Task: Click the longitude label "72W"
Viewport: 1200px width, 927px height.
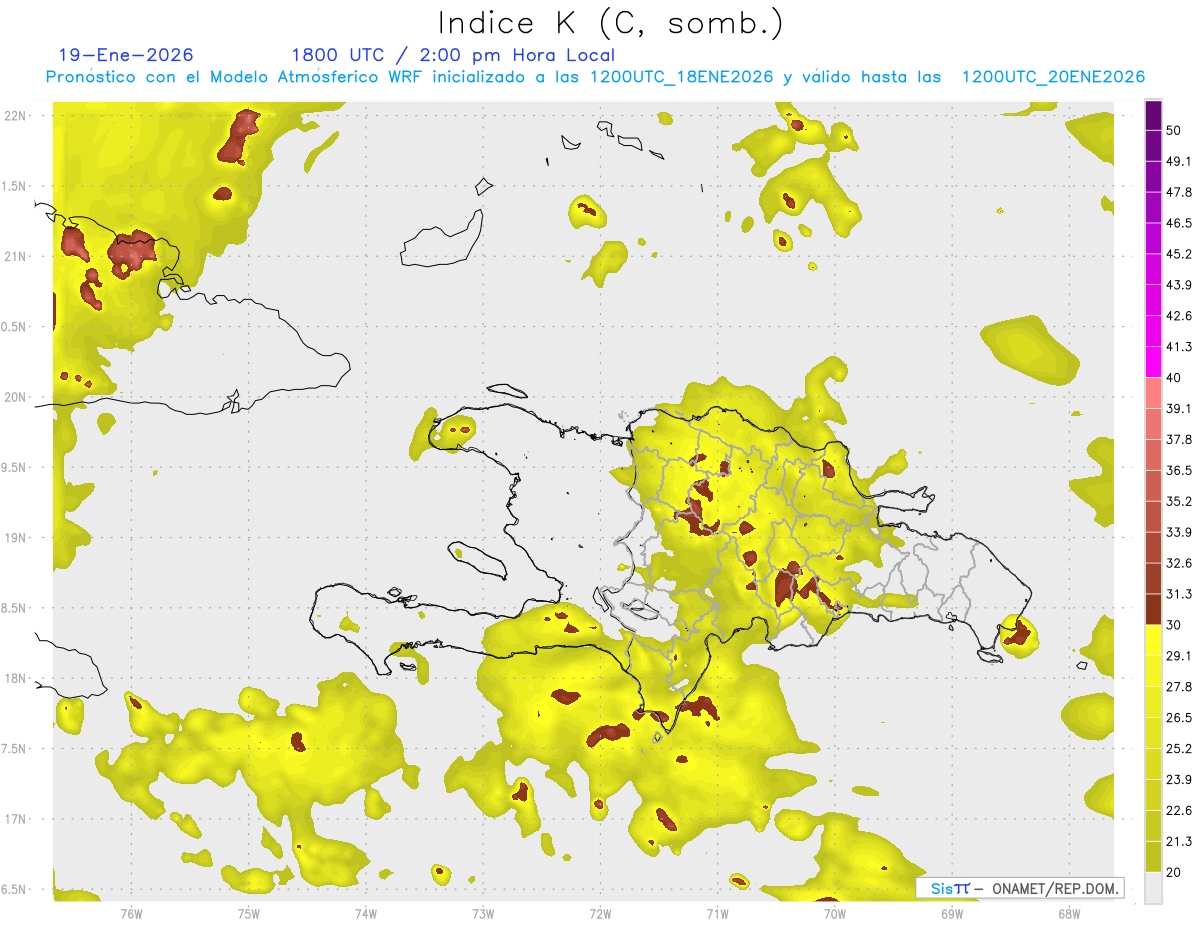Action: 600,913
